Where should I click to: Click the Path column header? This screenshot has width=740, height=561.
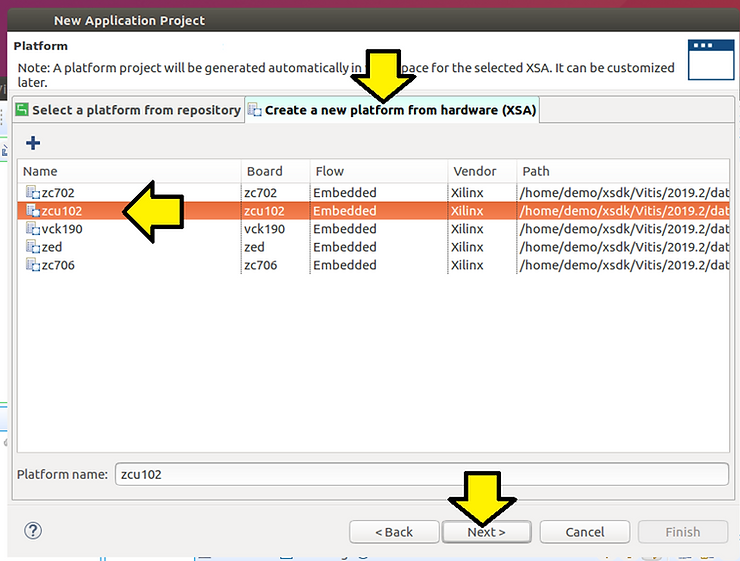point(620,171)
